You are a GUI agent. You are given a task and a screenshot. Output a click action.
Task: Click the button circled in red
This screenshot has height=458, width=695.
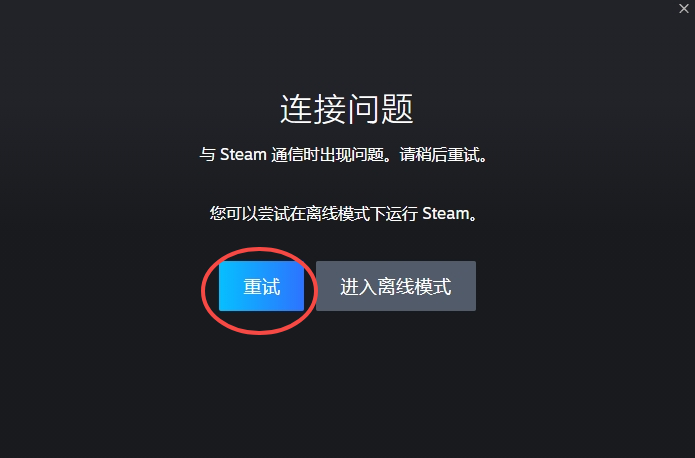pyautogui.click(x=261, y=286)
